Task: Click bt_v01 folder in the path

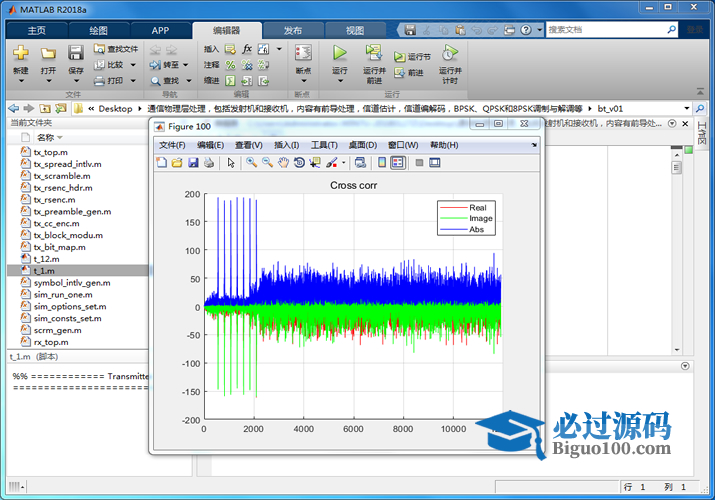Action: click(610, 108)
